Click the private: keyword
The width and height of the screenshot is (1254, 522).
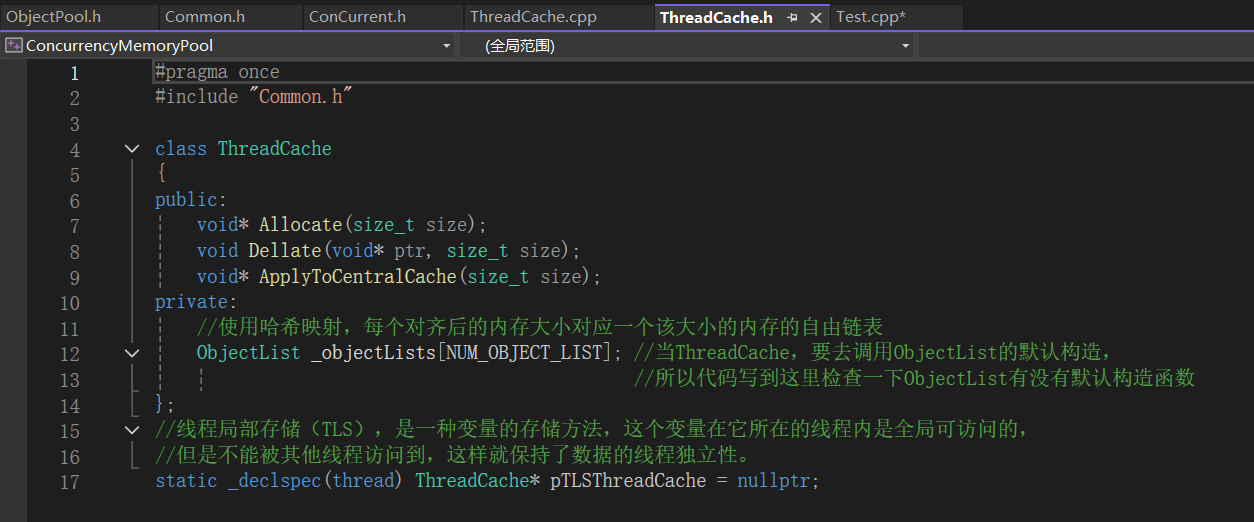coord(196,302)
